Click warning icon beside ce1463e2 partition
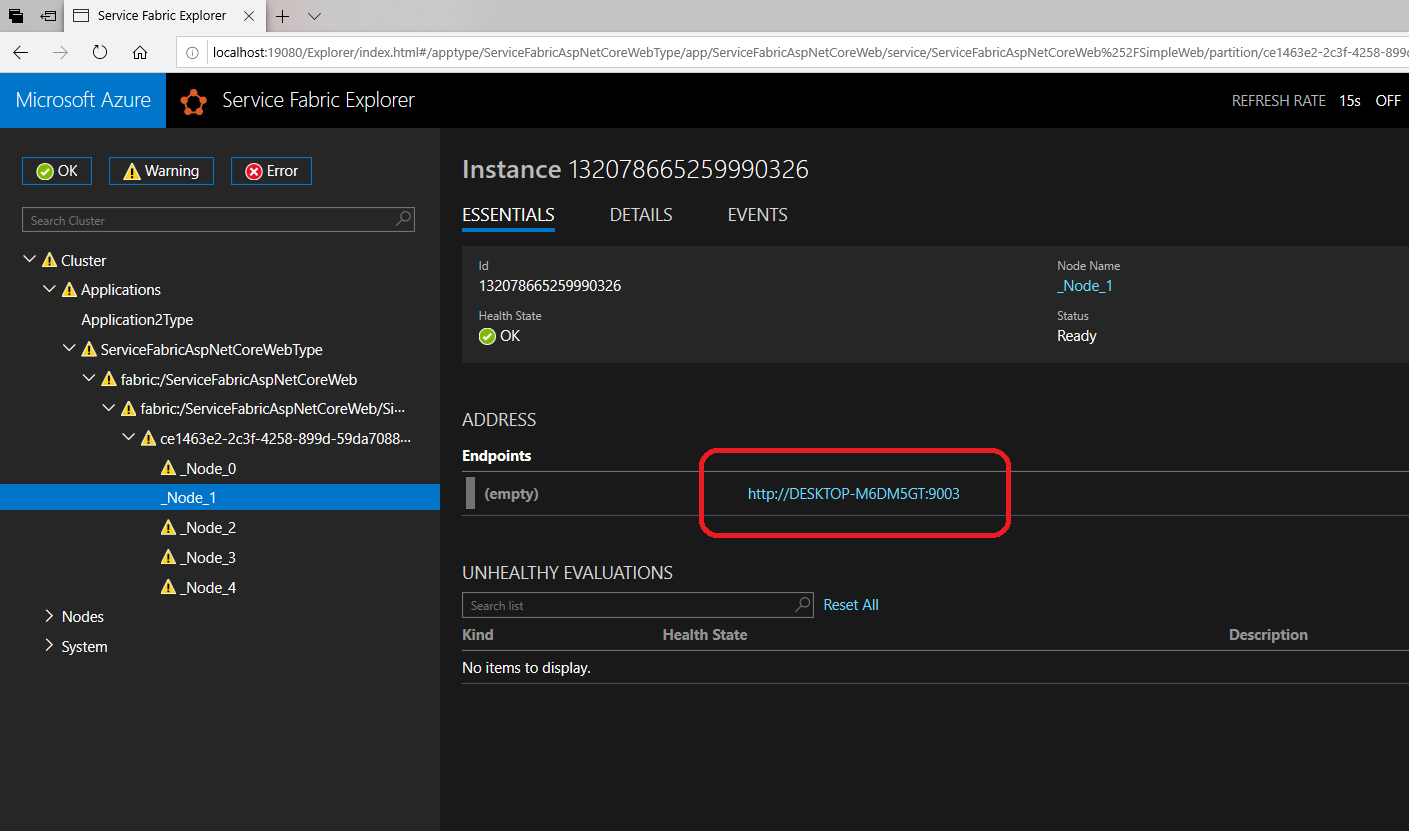 click(148, 438)
